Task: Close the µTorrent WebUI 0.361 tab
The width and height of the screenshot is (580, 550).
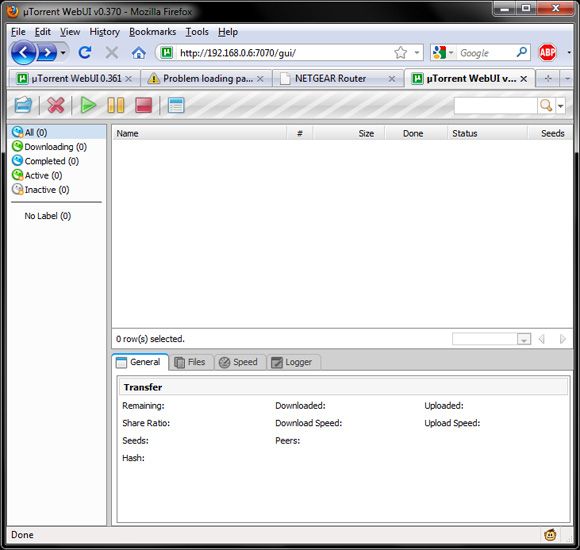Action: coord(128,79)
